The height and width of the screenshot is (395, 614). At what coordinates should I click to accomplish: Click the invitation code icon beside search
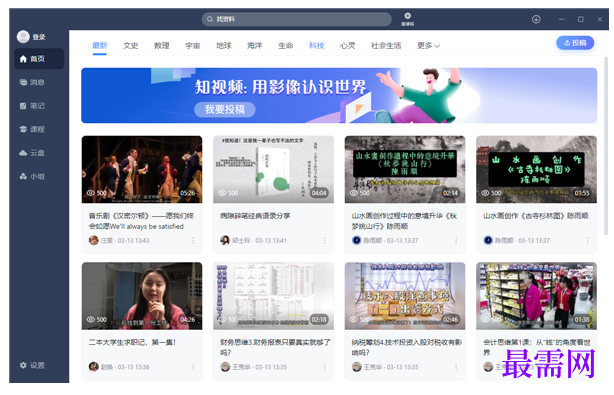point(408,18)
